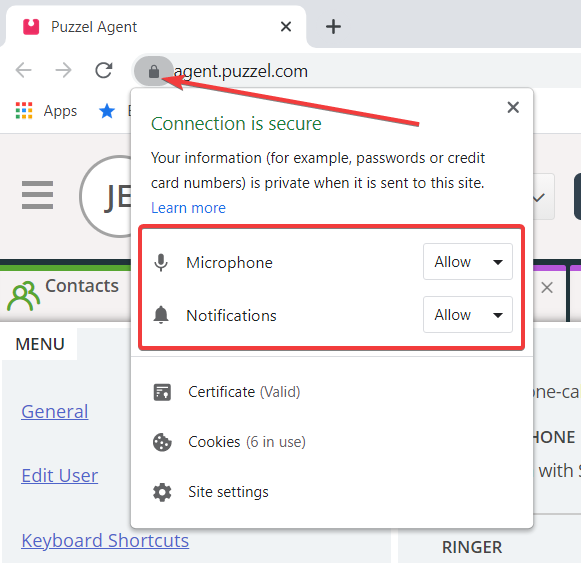The width and height of the screenshot is (581, 563).
Task: Open the Microphone permission dropdown
Action: 468,262
